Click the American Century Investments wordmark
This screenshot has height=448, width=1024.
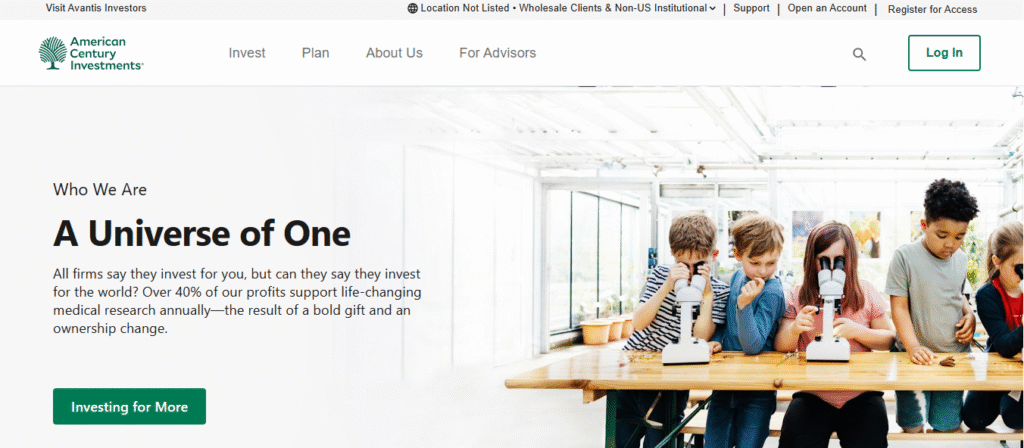[x=106, y=53]
